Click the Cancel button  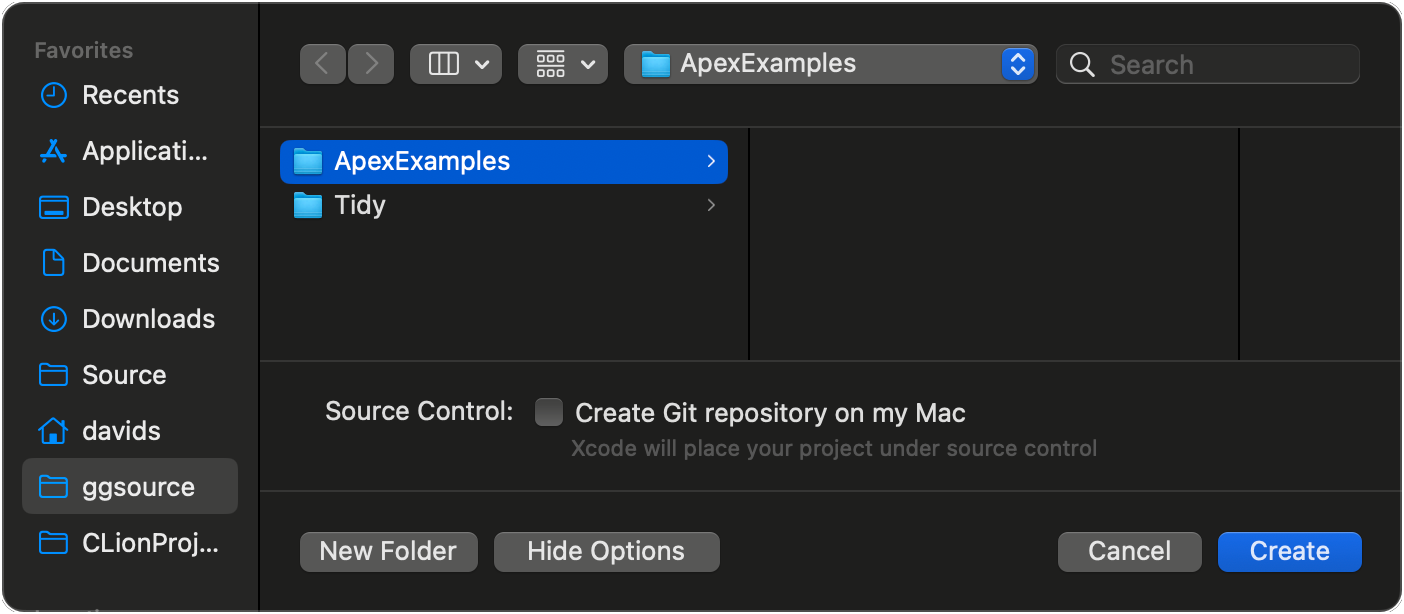[1129, 551]
